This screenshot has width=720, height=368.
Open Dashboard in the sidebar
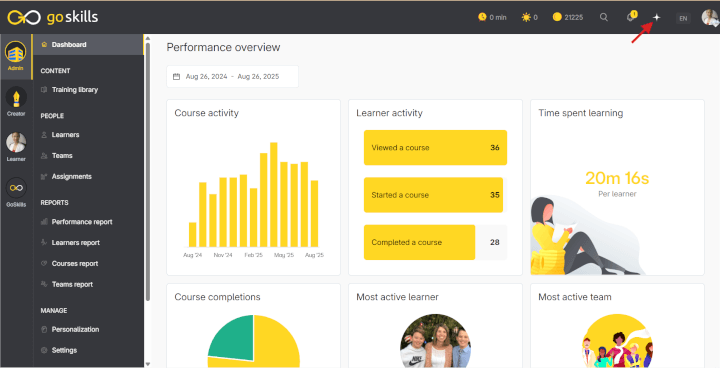pyautogui.click(x=88, y=45)
